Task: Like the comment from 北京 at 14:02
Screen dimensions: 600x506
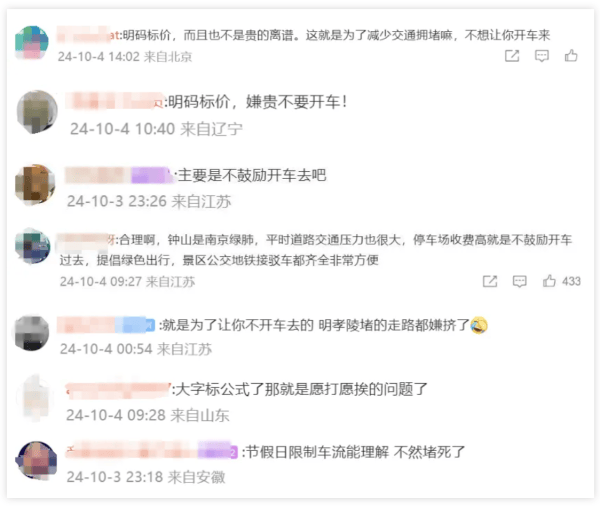Action: [571, 56]
